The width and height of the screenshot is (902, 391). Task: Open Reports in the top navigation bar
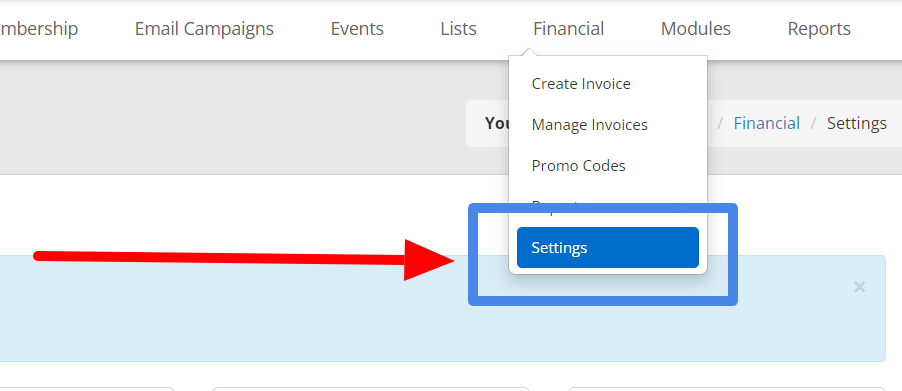point(819,29)
